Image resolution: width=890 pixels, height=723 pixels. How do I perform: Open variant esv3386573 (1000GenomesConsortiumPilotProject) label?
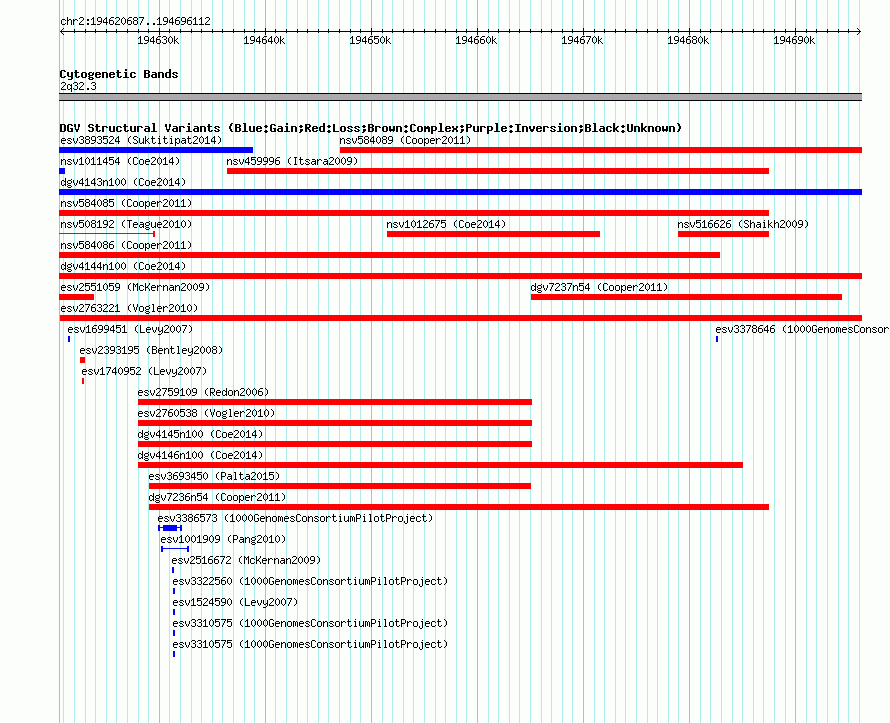point(295,518)
